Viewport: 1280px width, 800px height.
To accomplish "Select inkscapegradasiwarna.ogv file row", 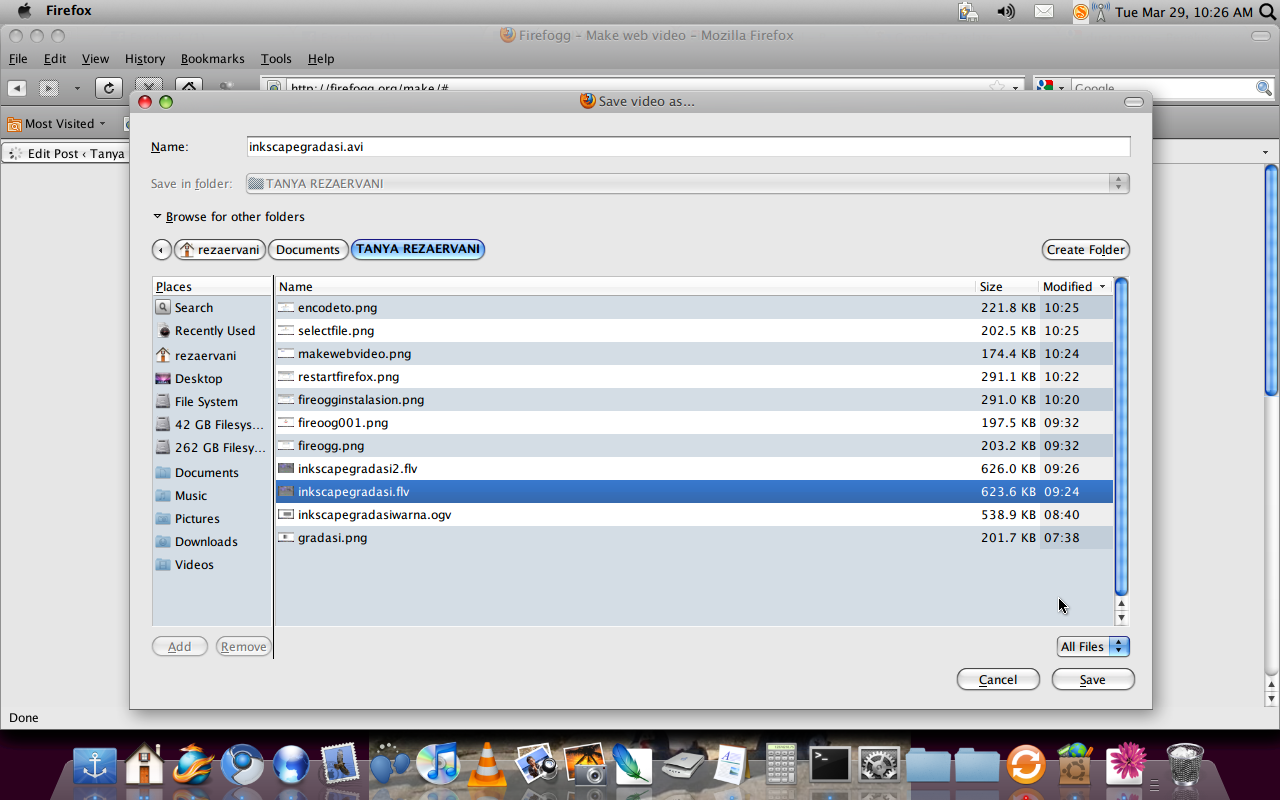I will (694, 515).
